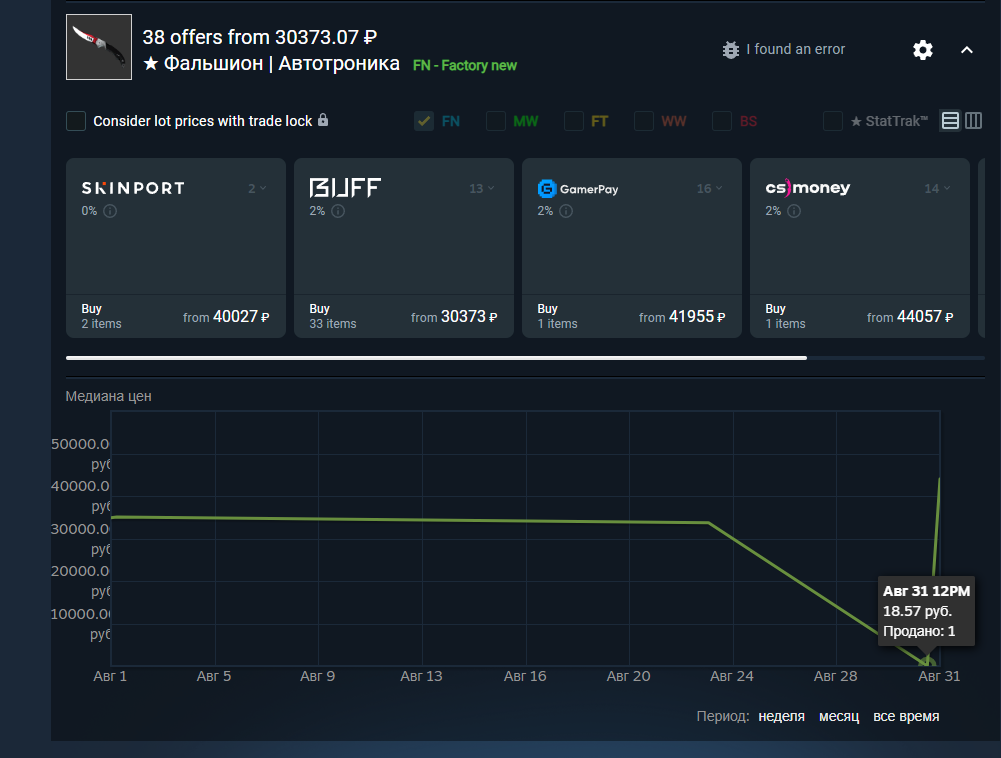Buy 2 items on Skinport from 40027
Image resolution: width=1001 pixels, height=758 pixels.
(176, 316)
